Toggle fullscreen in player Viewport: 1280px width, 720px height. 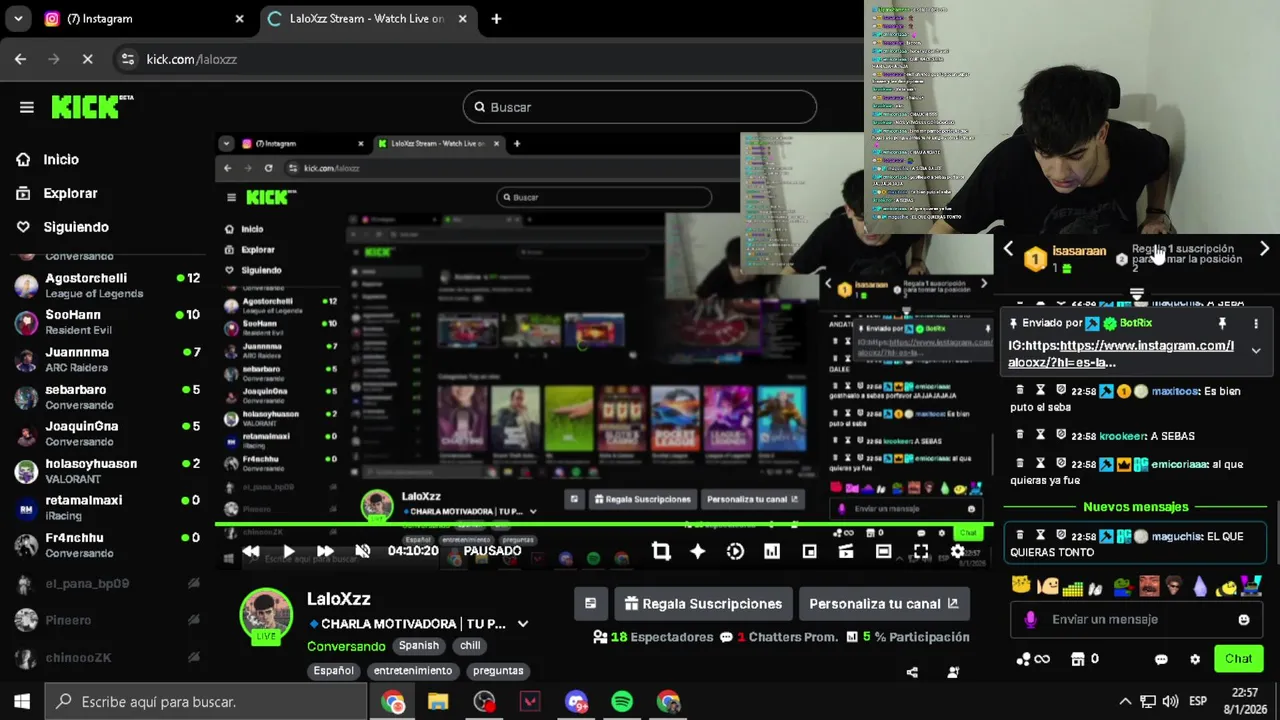coord(920,551)
